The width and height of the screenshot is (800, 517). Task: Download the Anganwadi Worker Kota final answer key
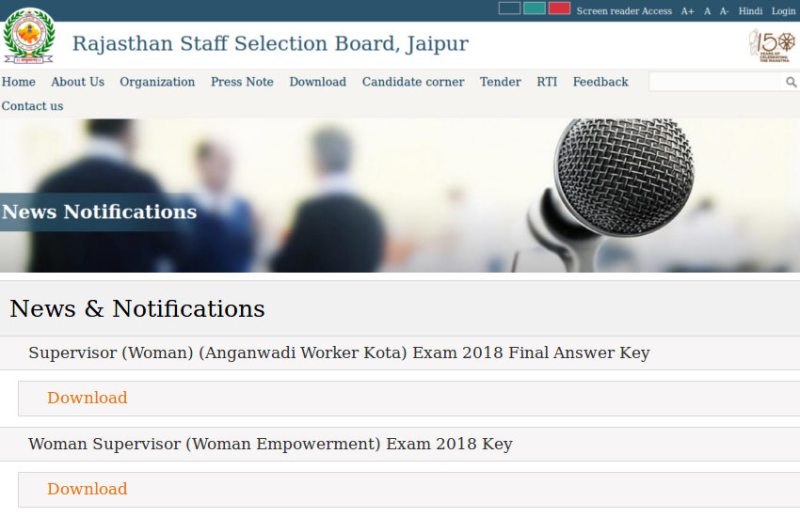pyautogui.click(x=87, y=398)
